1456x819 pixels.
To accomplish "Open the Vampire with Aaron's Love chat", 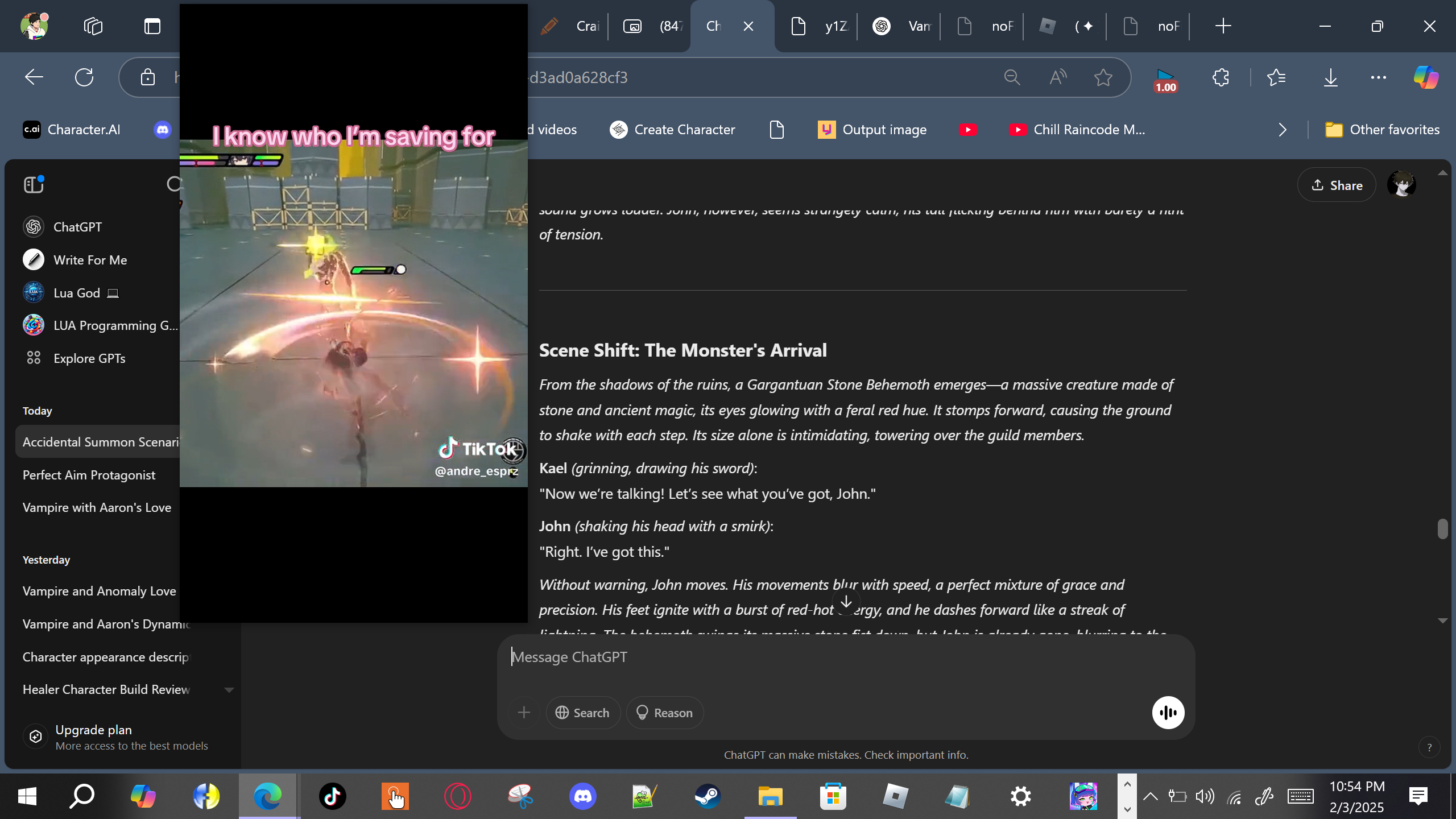I will coord(97,507).
